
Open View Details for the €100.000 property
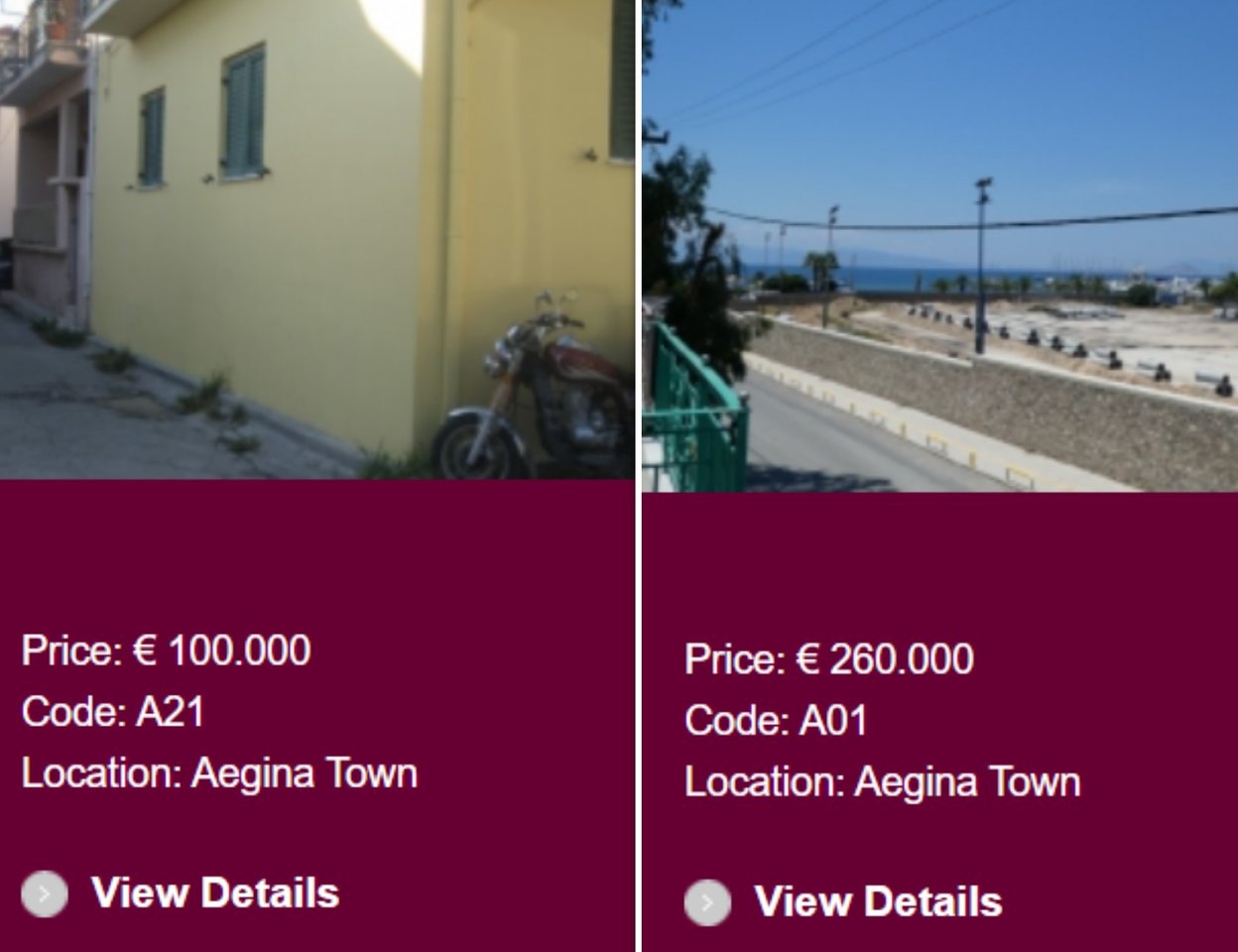(215, 892)
